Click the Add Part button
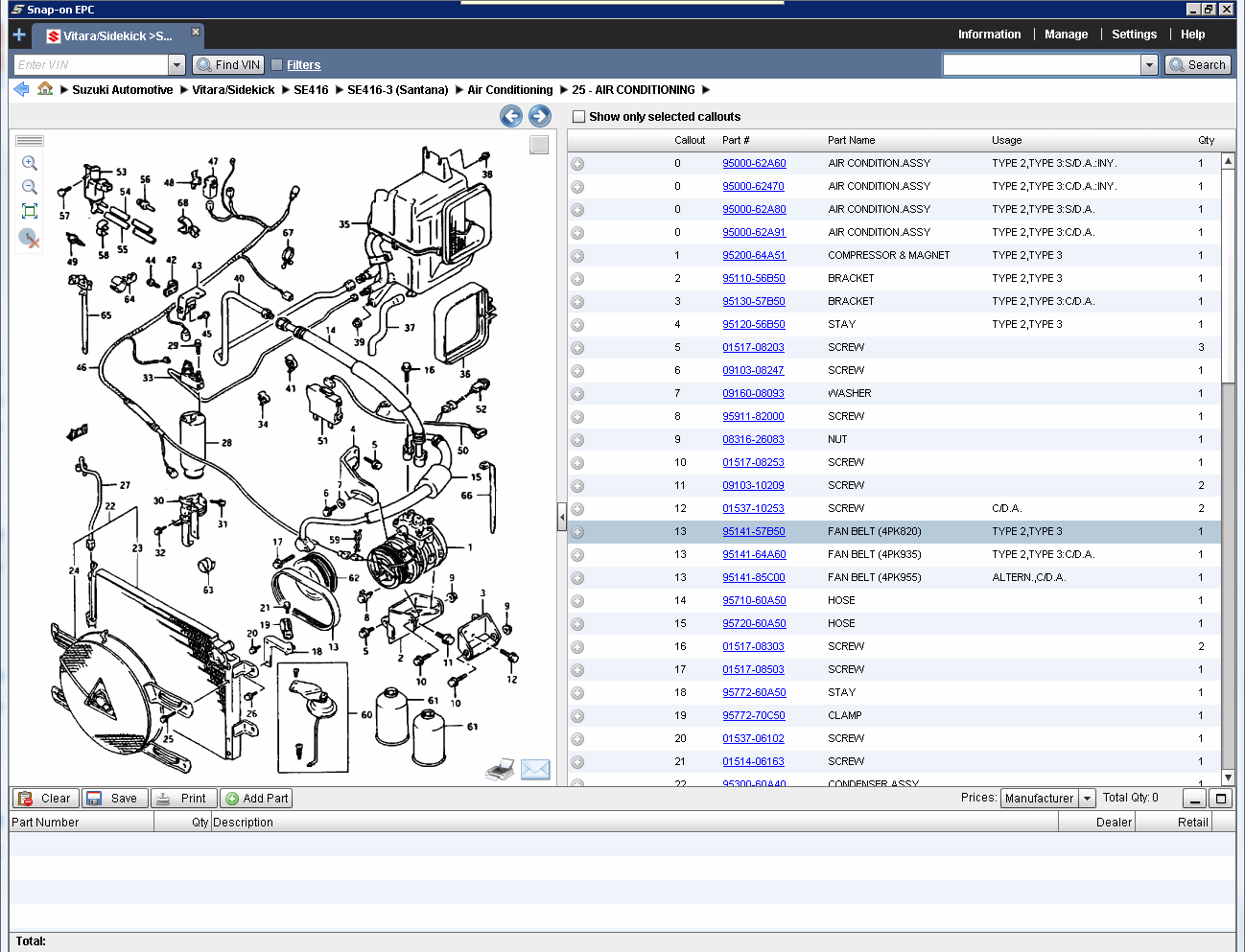1245x952 pixels. pyautogui.click(x=256, y=799)
